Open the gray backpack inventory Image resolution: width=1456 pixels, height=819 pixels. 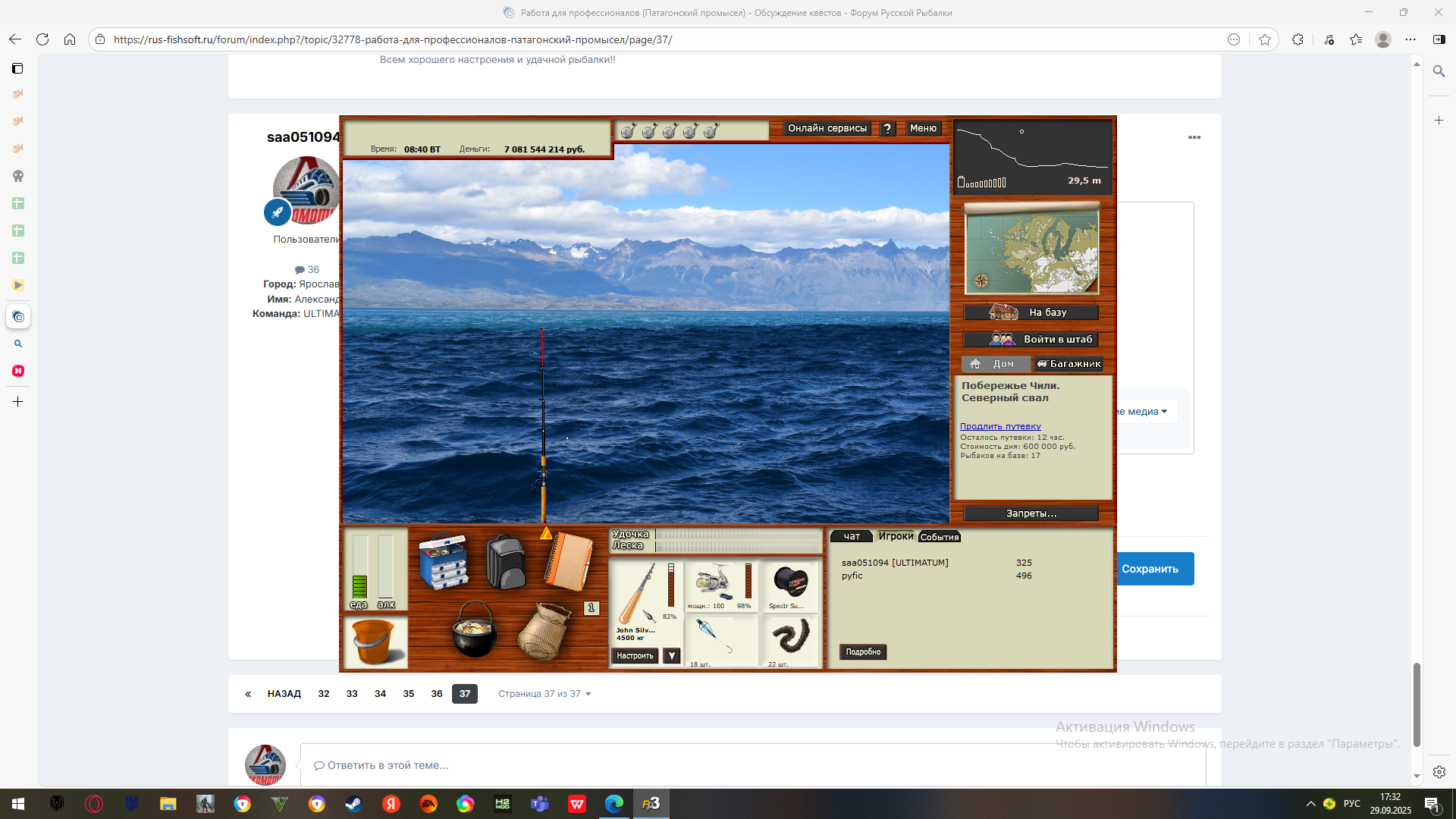click(x=505, y=562)
